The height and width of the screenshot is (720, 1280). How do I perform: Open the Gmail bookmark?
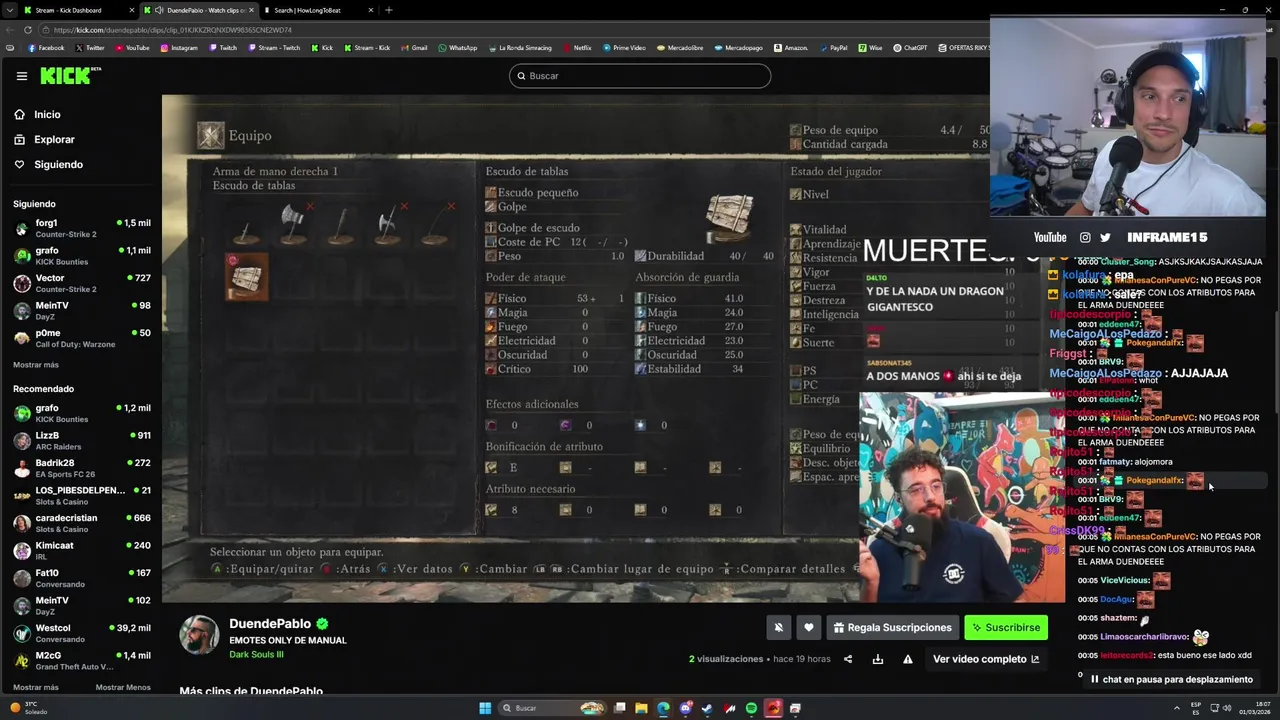(x=414, y=48)
